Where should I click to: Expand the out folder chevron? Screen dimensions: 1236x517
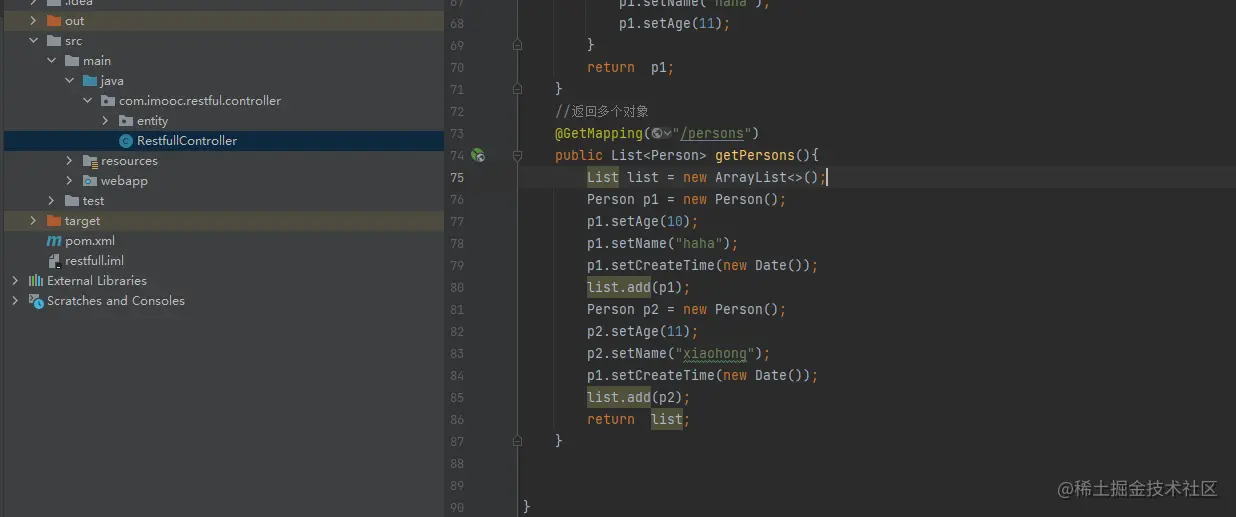pos(33,21)
